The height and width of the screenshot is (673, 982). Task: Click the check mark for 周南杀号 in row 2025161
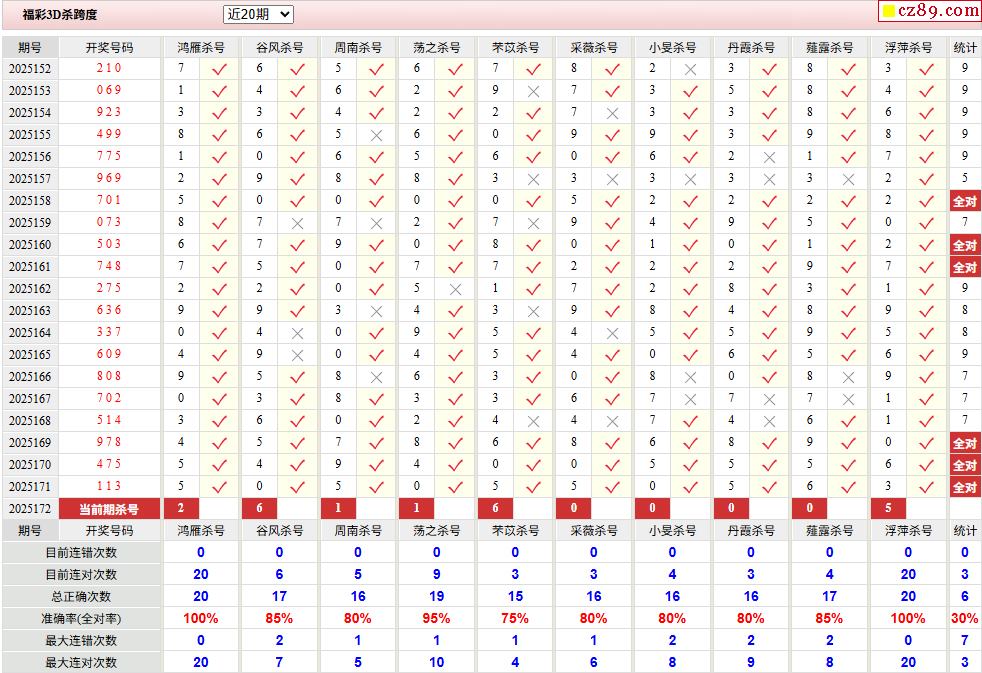click(376, 268)
